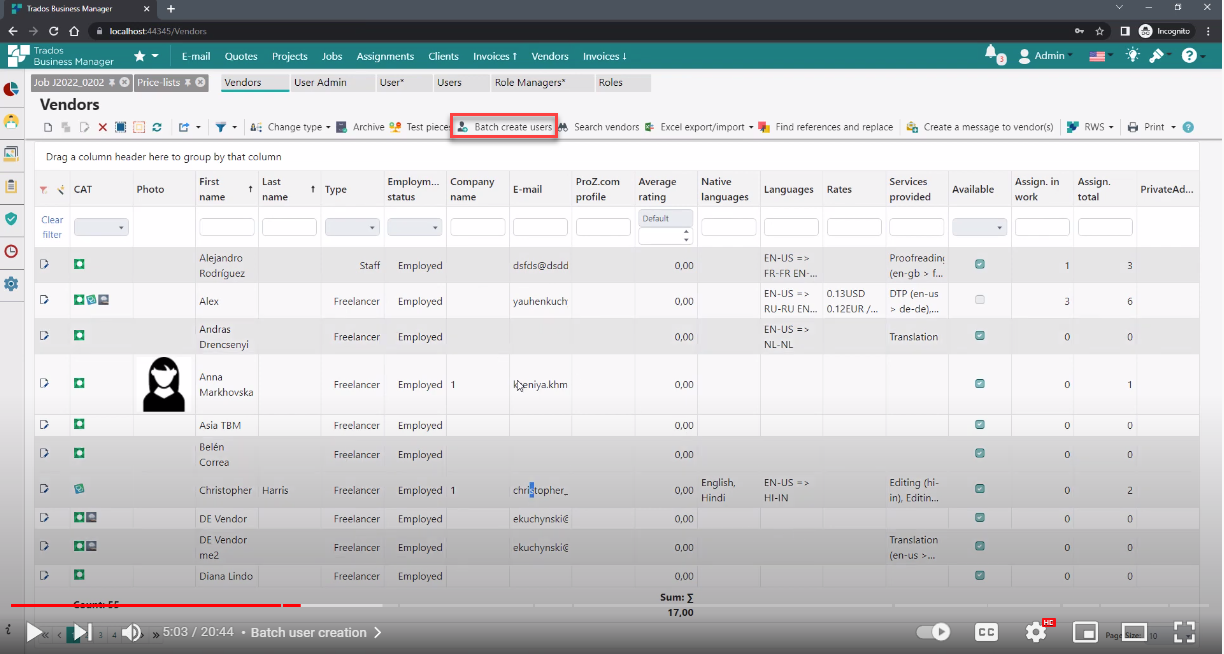
Task: Toggle video closed captions CC
Action: (x=986, y=632)
